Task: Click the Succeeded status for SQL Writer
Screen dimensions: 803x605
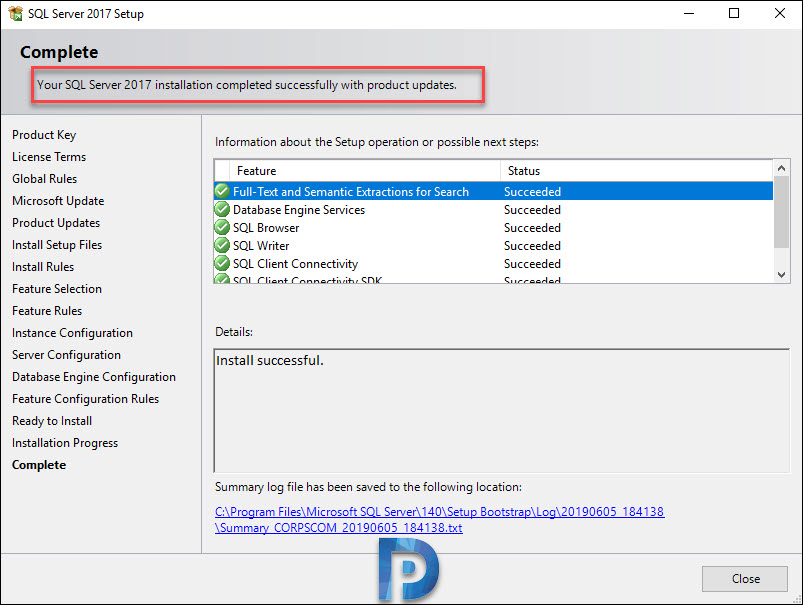Action: click(532, 246)
